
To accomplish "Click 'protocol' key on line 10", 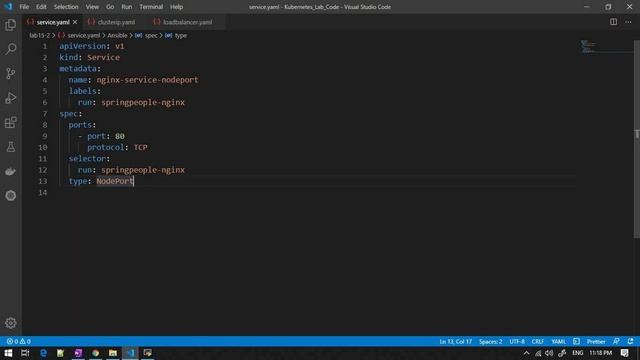I will coord(105,147).
